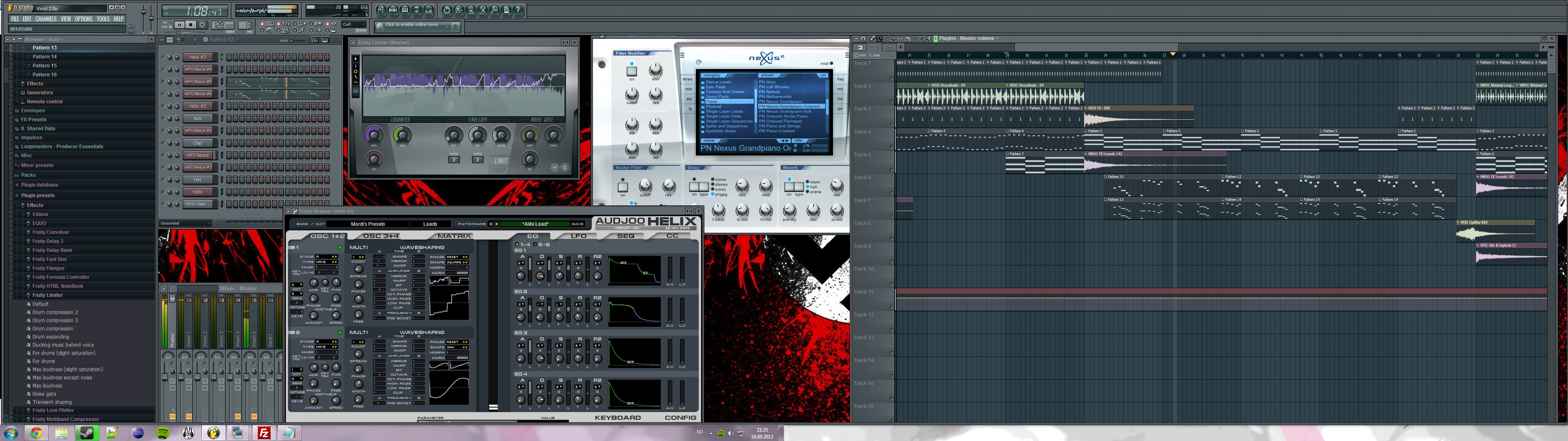Select the delete tool in Playlist

tap(887, 38)
